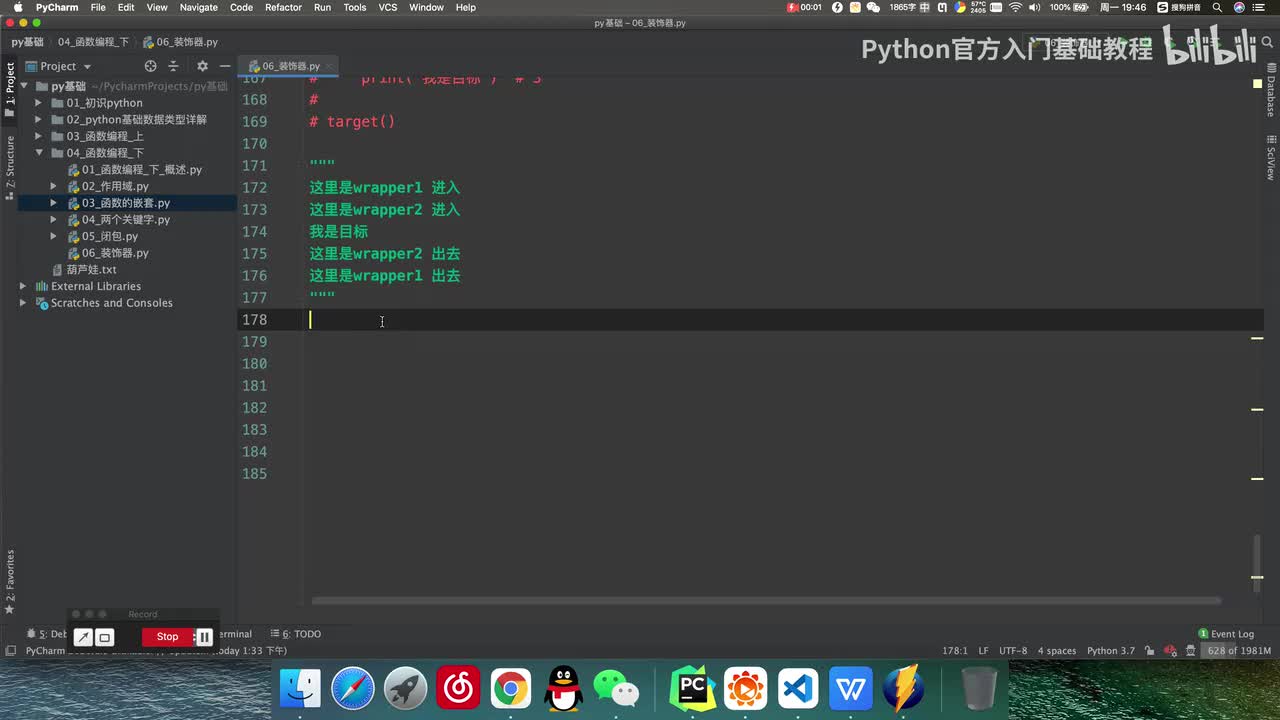Click the red inspection profile icon in status bar
The width and height of the screenshot is (1280, 720).
(1170, 651)
